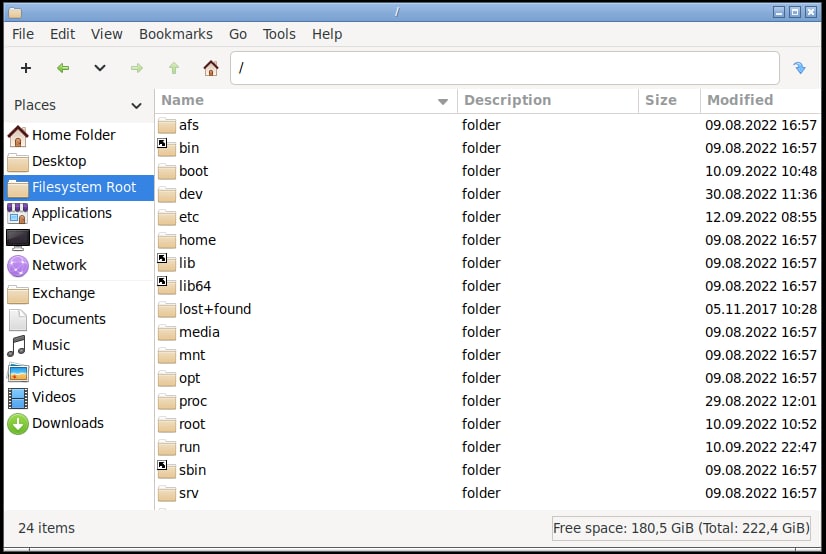Screen dimensions: 826x554
Task: Toggle sort order arrow in Name header
Action: pyautogui.click(x=442, y=101)
